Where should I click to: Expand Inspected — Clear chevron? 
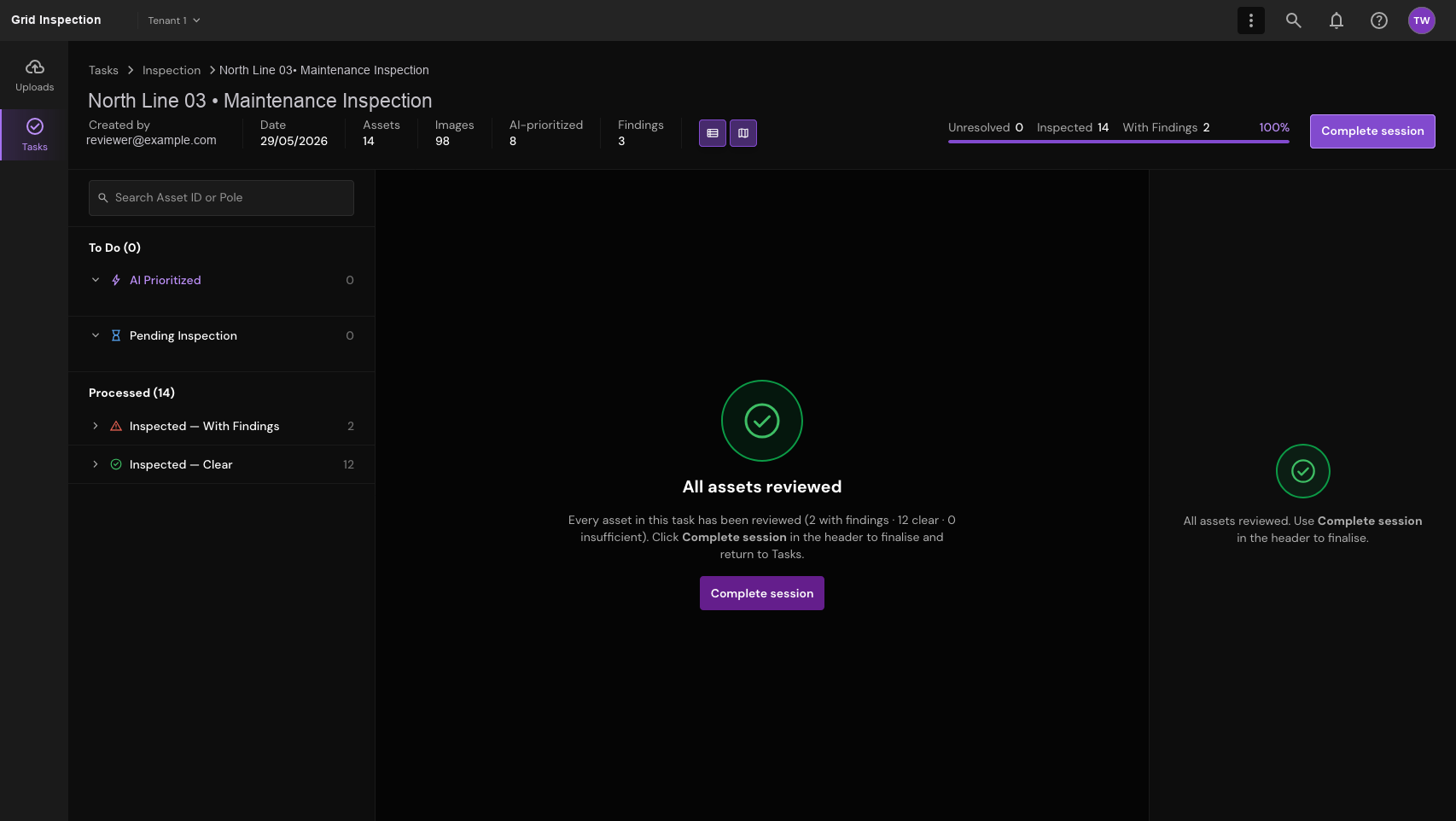[x=96, y=464]
